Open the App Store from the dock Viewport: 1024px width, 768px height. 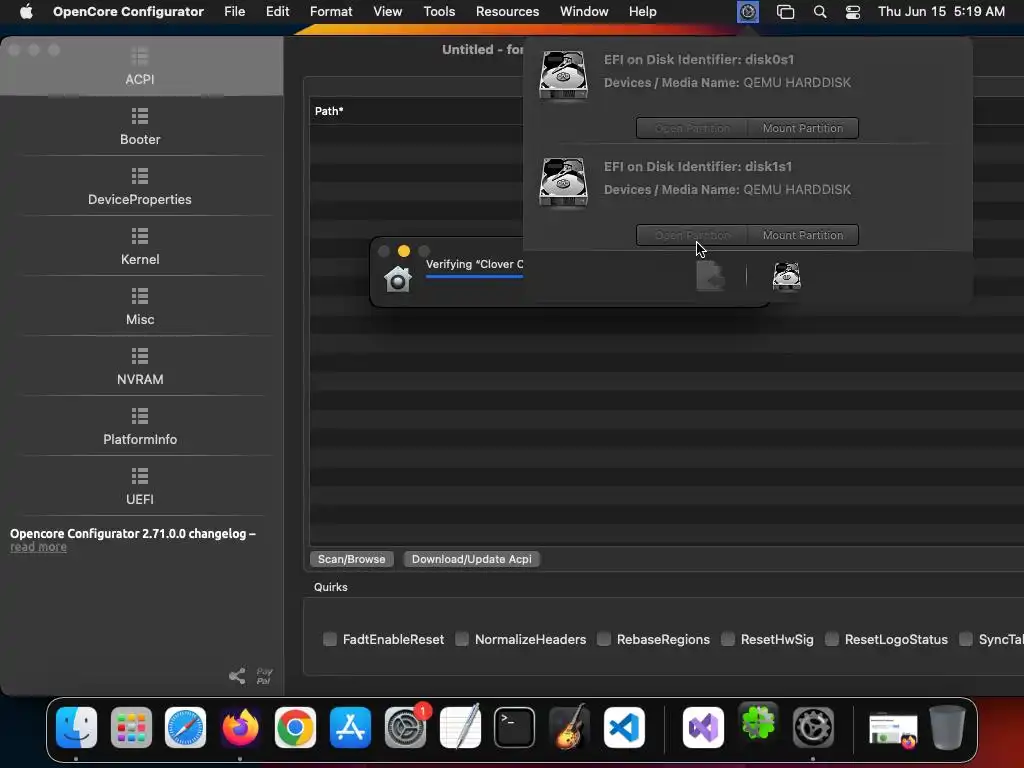click(x=350, y=727)
